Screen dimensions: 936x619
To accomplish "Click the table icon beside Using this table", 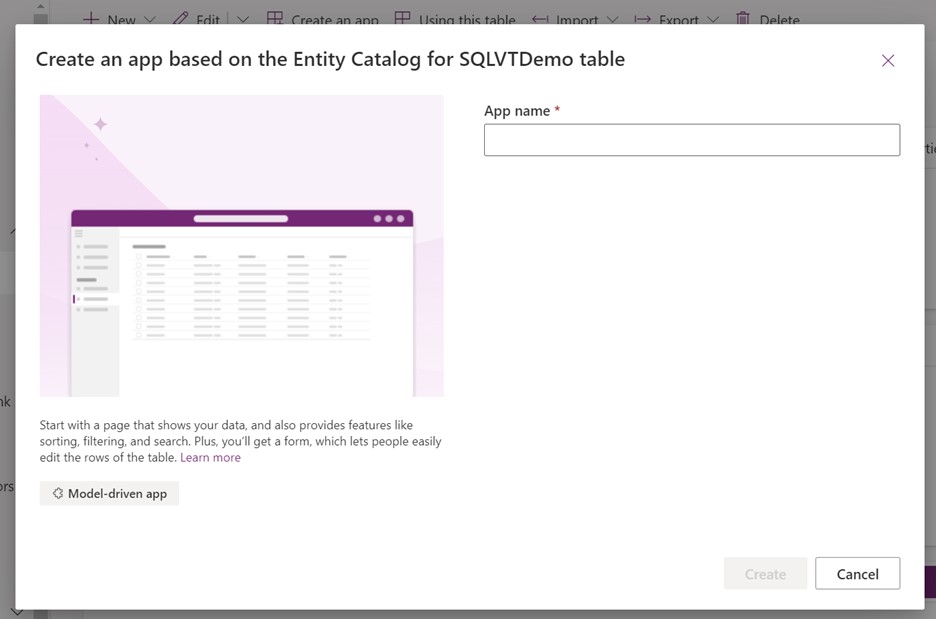I will [x=401, y=17].
